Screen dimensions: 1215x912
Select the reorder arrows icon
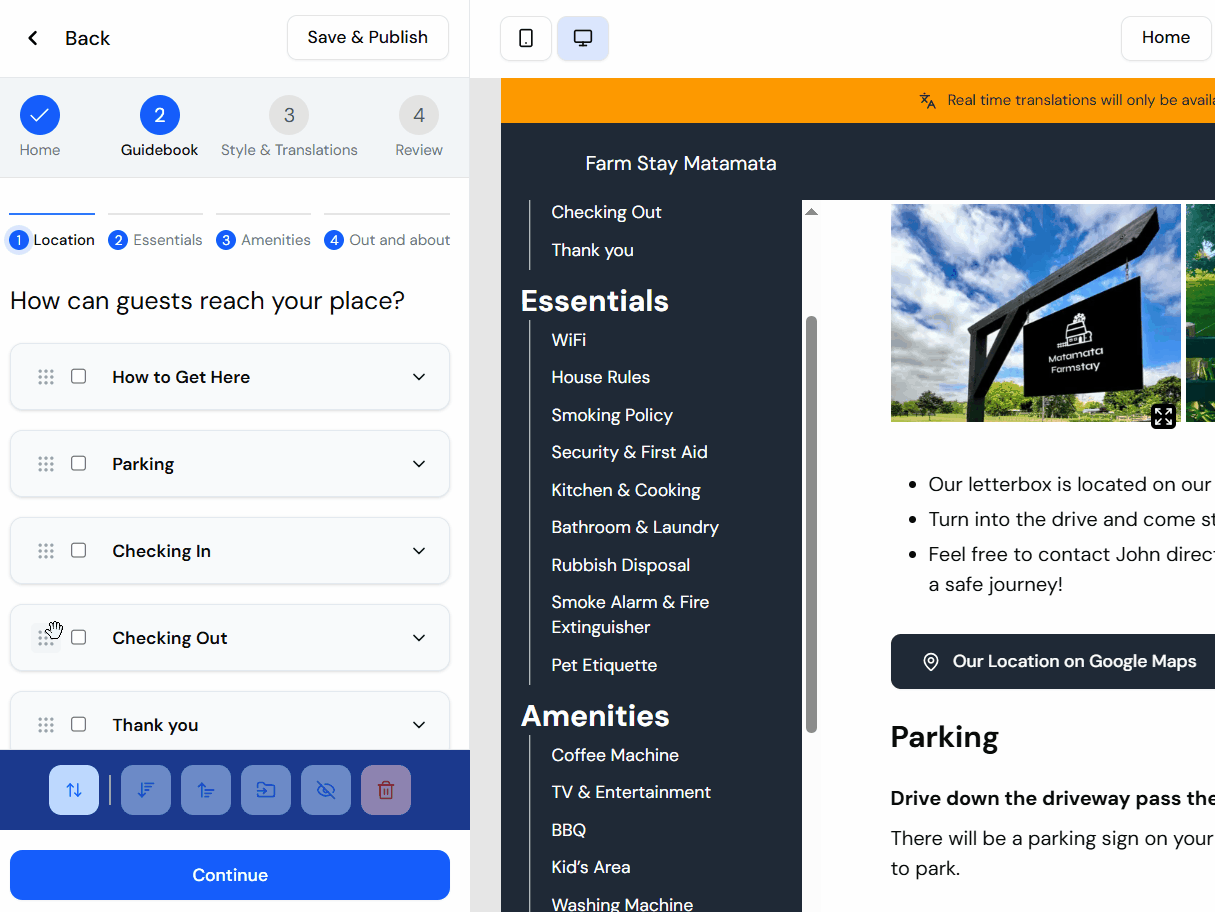click(x=73, y=789)
